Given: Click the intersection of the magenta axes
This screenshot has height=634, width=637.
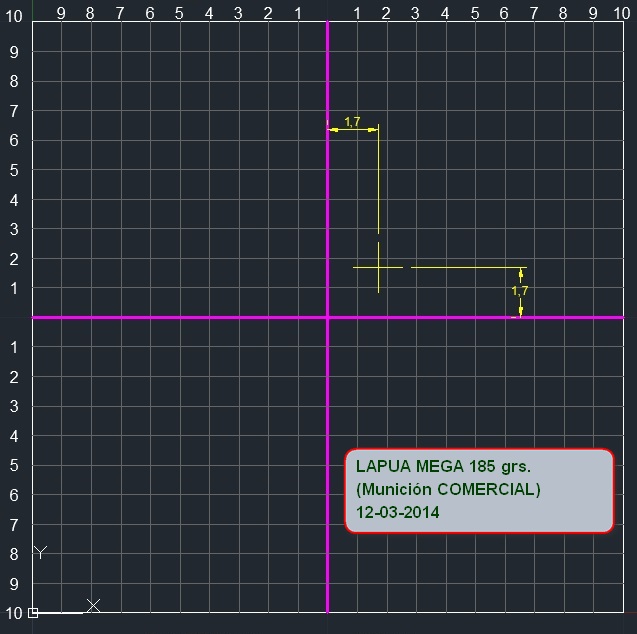Looking at the screenshot, I should [327, 317].
